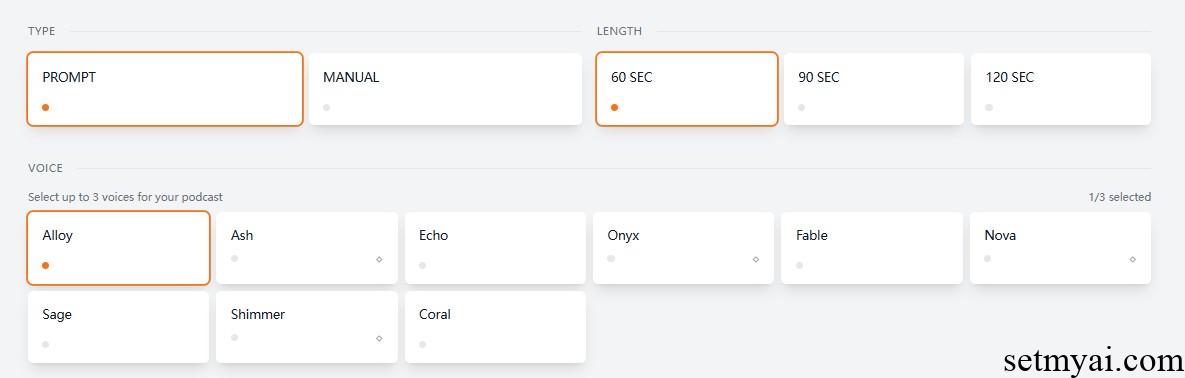Screen dimensions: 1185x378
Task: Select the PROMPT type card
Action: 165,88
